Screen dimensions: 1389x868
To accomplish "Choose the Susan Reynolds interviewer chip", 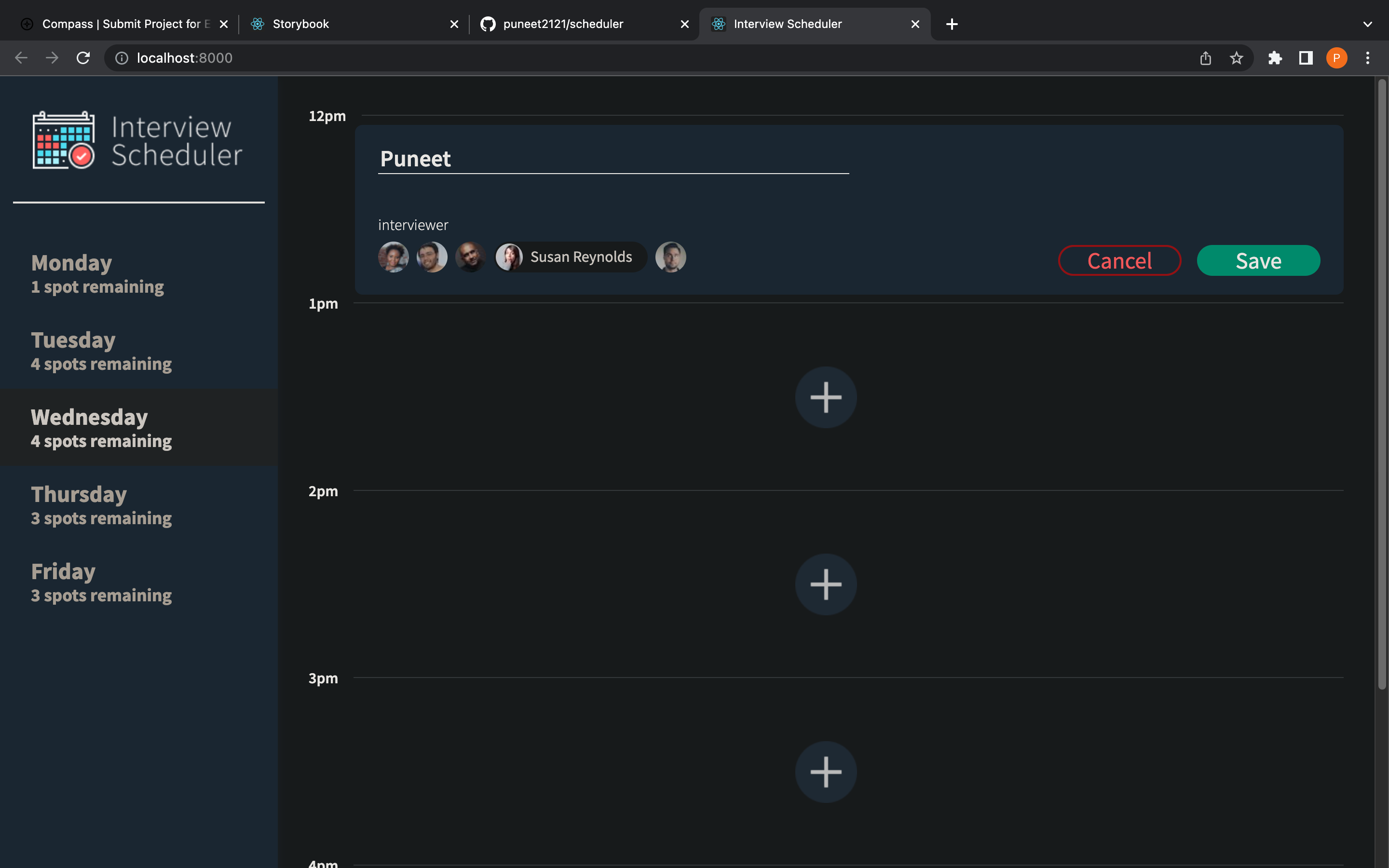I will click(x=571, y=257).
